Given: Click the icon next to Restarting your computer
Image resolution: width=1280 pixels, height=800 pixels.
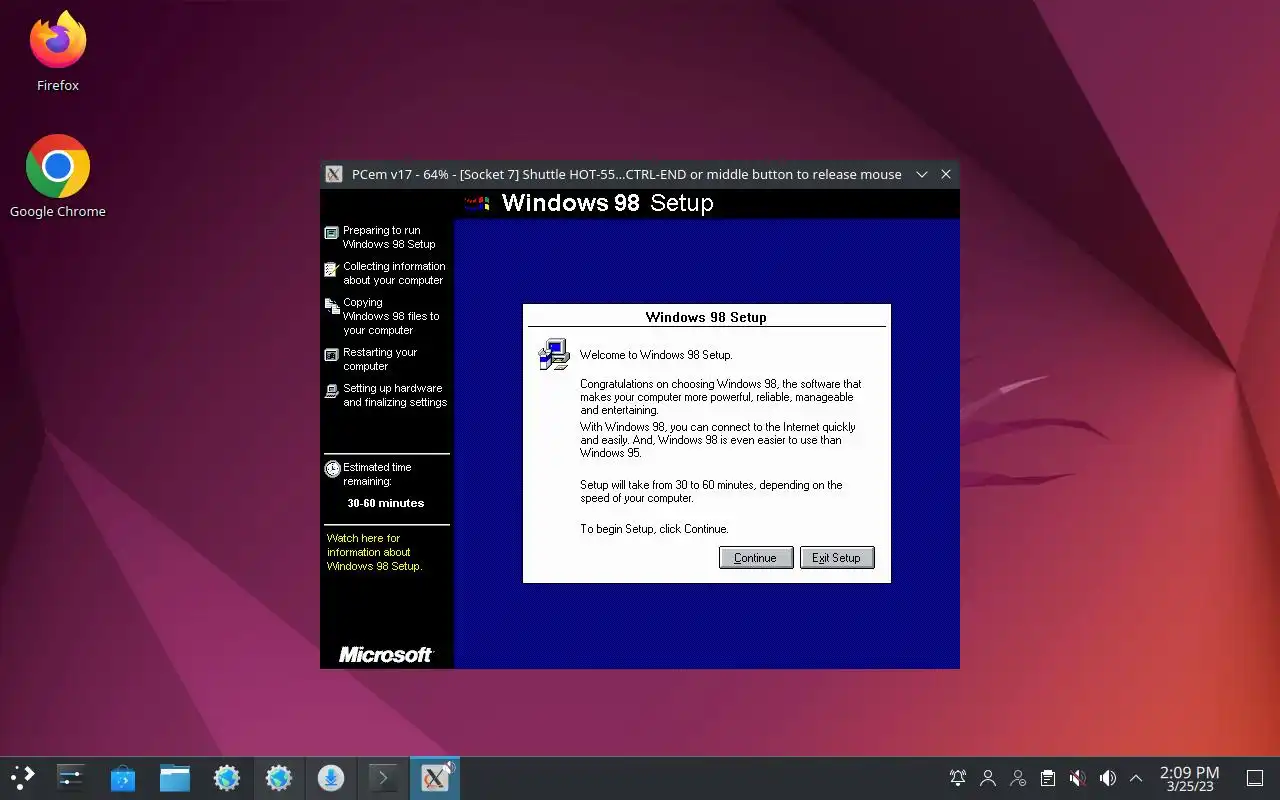Looking at the screenshot, I should point(332,355).
